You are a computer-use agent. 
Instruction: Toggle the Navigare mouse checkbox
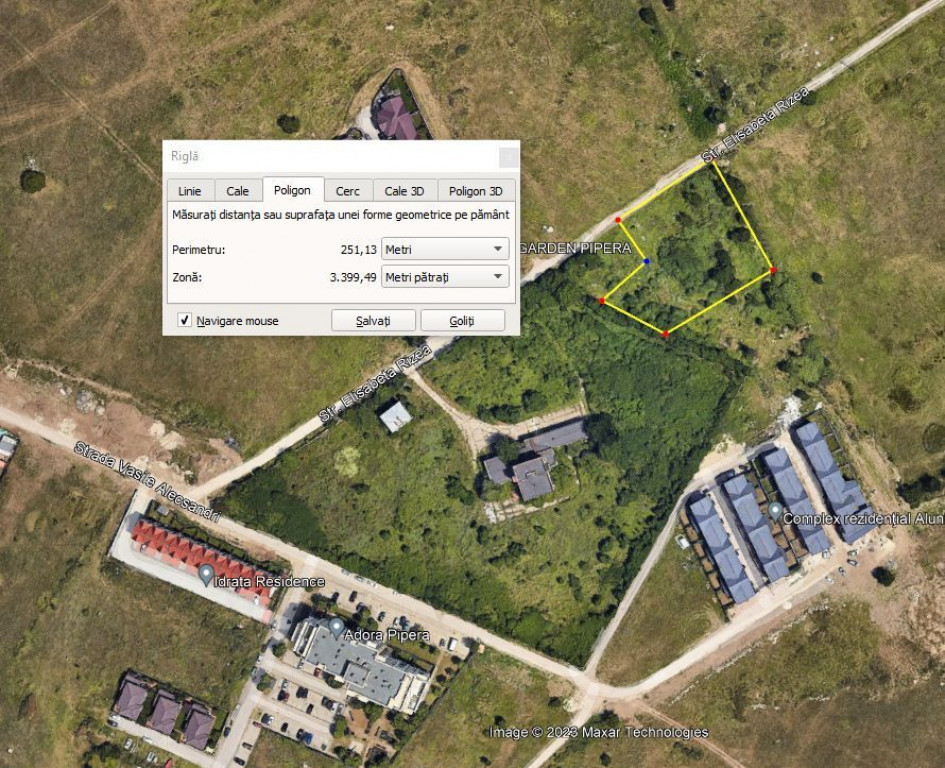(184, 320)
